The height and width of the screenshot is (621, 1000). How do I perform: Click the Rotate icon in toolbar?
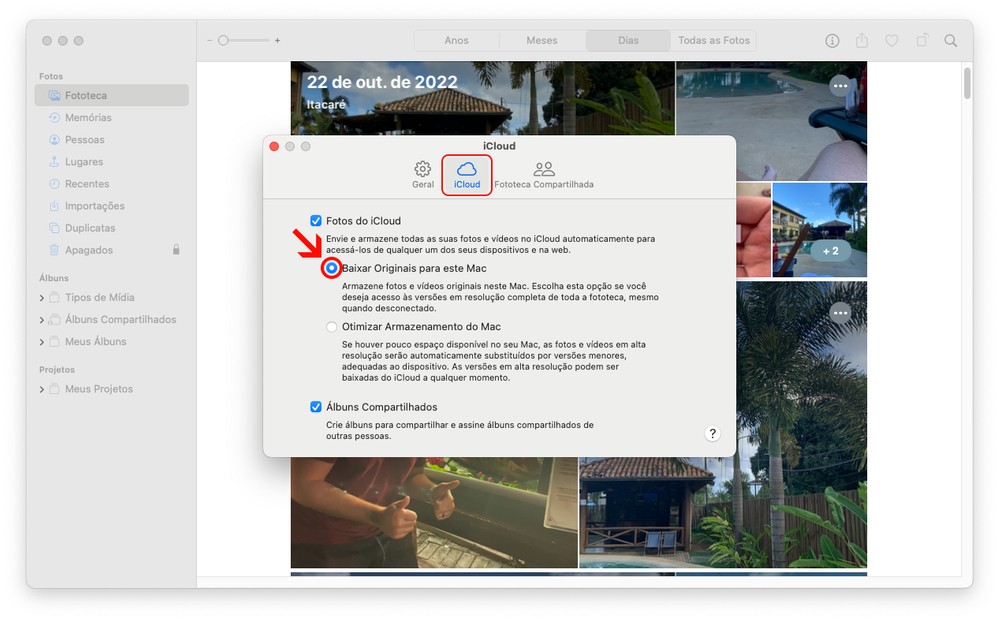click(x=922, y=41)
